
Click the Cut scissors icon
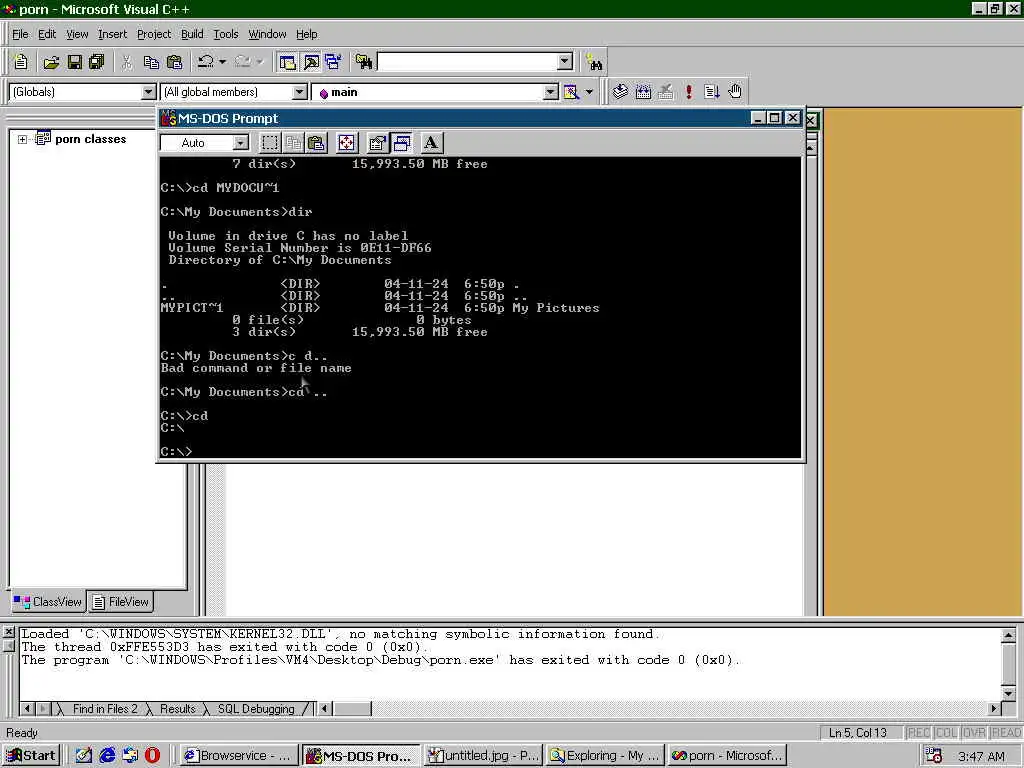[x=127, y=62]
